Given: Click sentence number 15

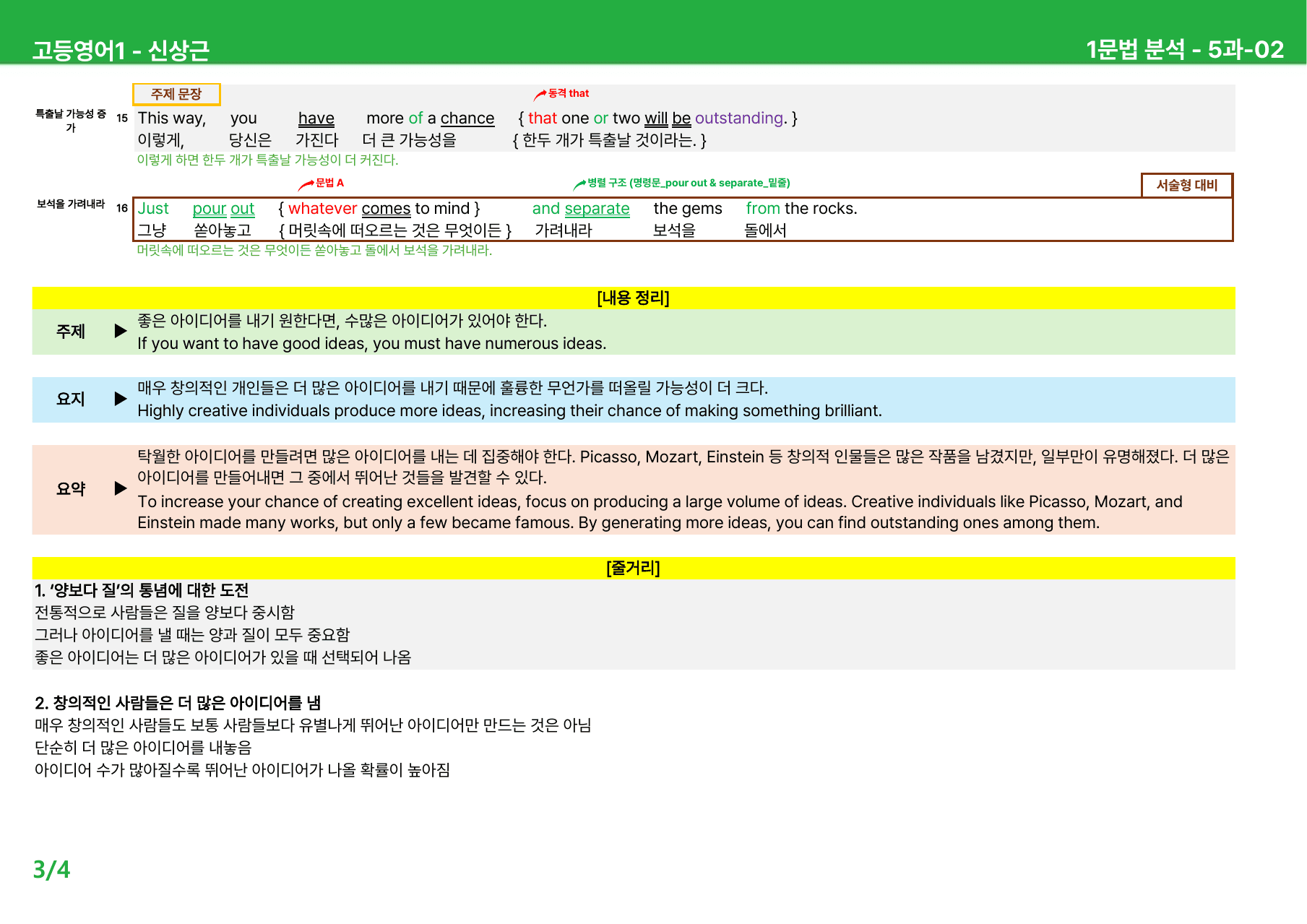Looking at the screenshot, I should point(122,118).
